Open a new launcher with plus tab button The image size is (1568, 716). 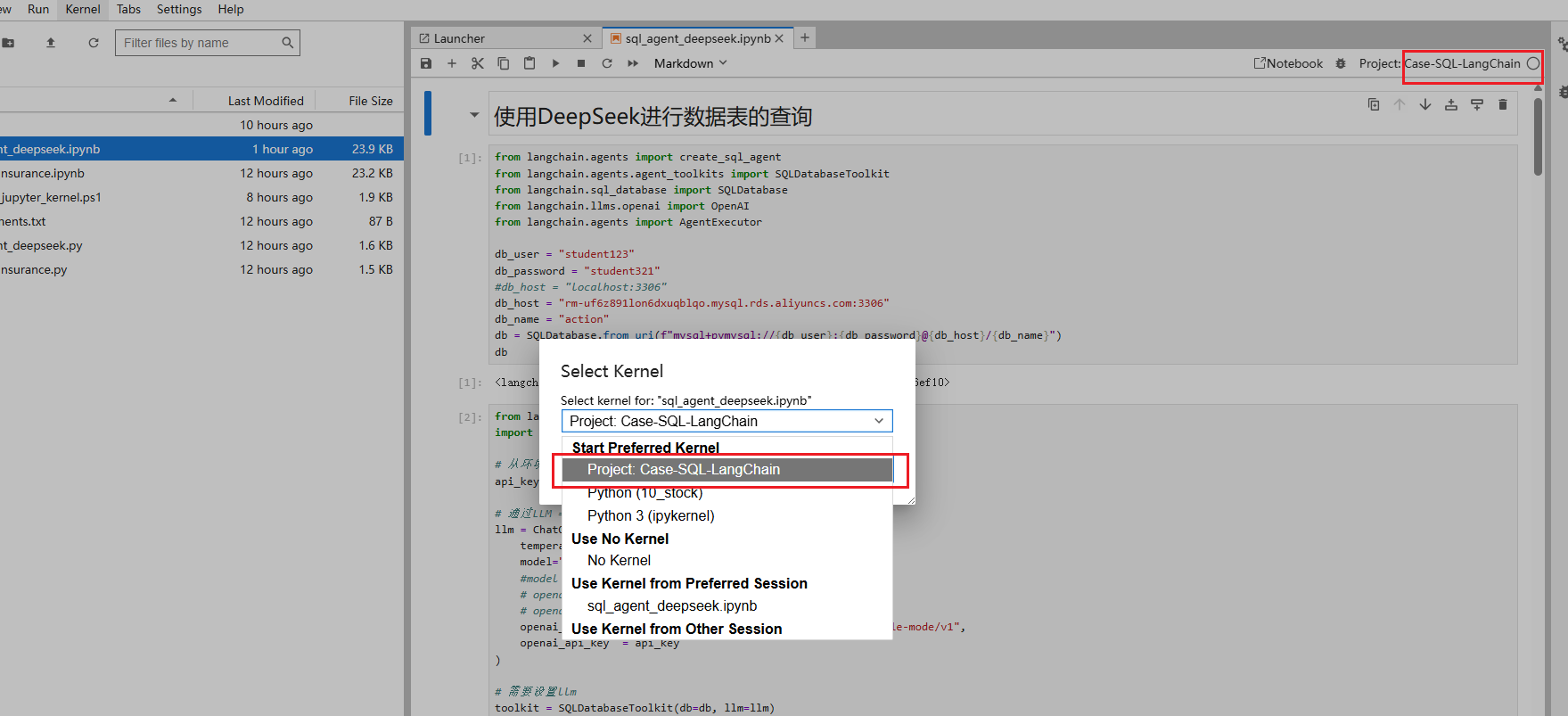[805, 37]
